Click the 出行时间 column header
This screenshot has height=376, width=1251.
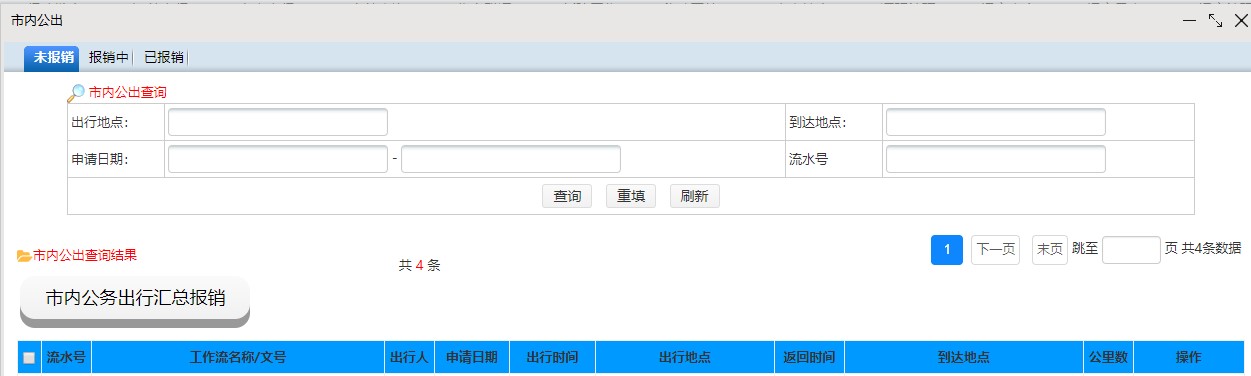[x=552, y=358]
